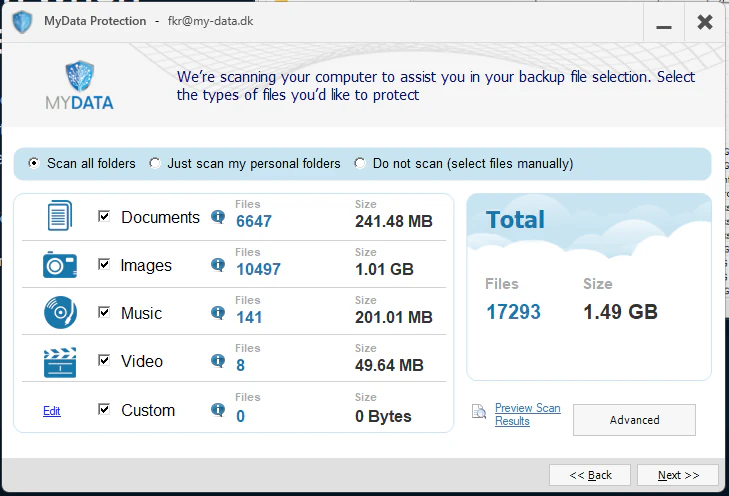Click the MyData shield icon in title bar
Viewport: 729px width, 496px height.
point(22,21)
